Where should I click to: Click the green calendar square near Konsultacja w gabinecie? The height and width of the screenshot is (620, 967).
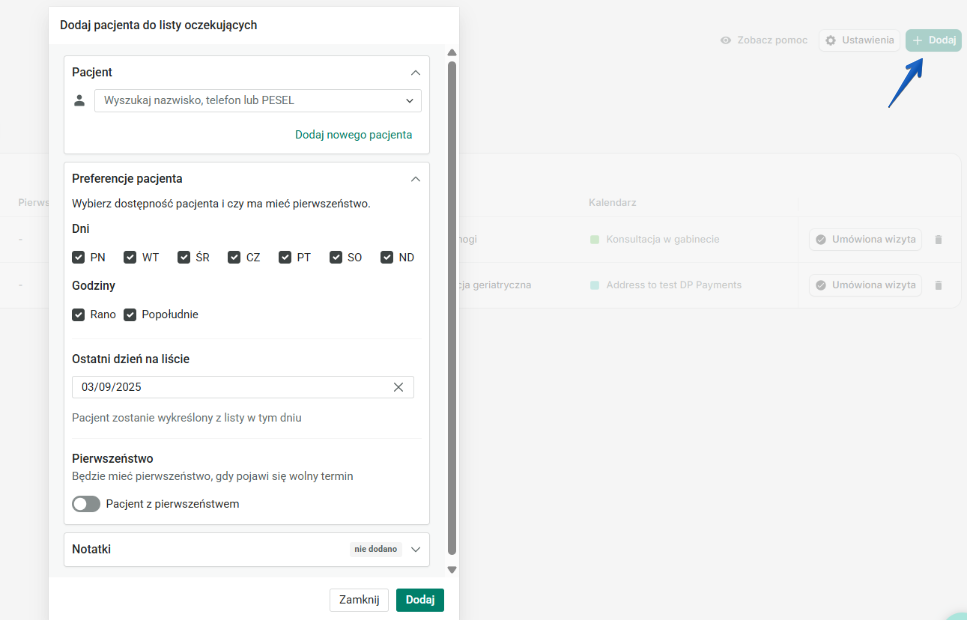(x=594, y=239)
